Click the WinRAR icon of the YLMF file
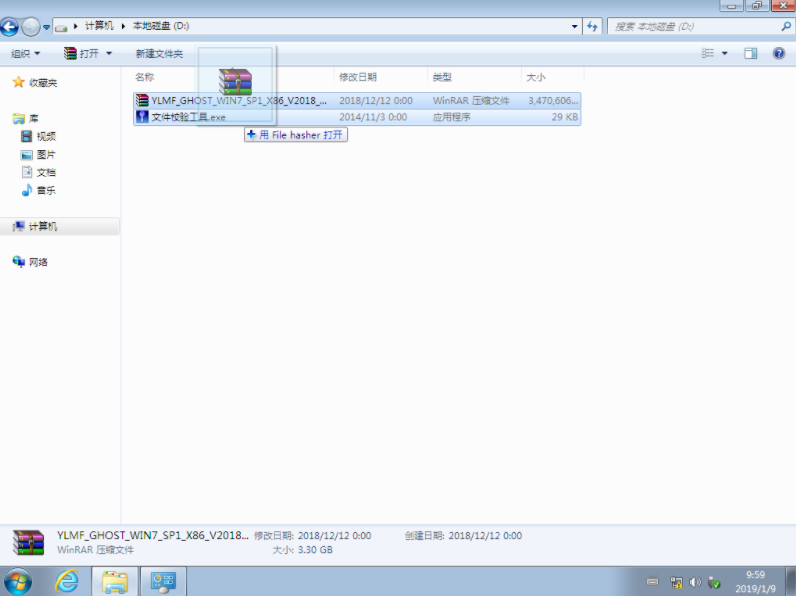The width and height of the screenshot is (796, 596). click(x=142, y=101)
